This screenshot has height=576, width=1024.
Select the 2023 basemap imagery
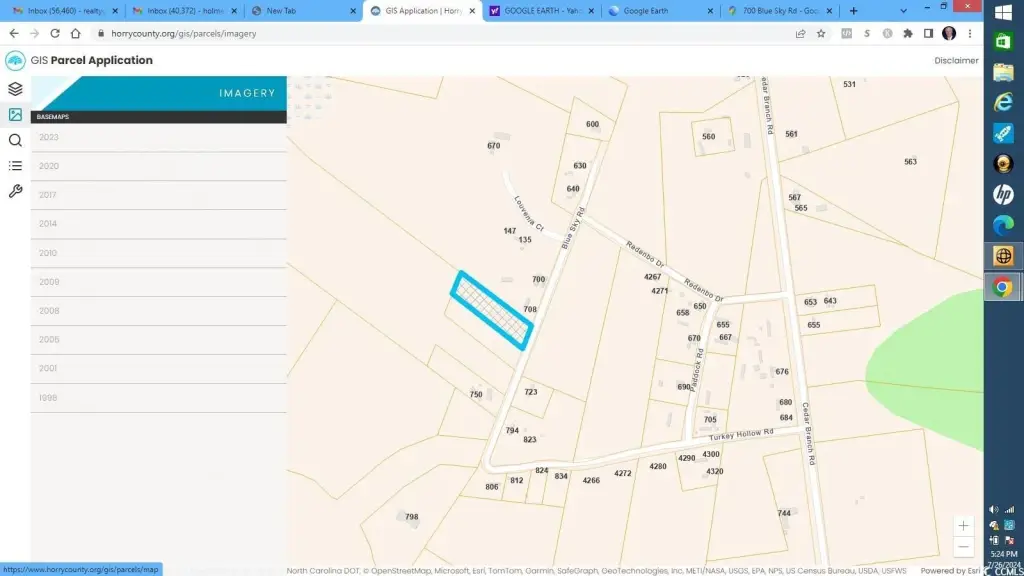point(49,137)
